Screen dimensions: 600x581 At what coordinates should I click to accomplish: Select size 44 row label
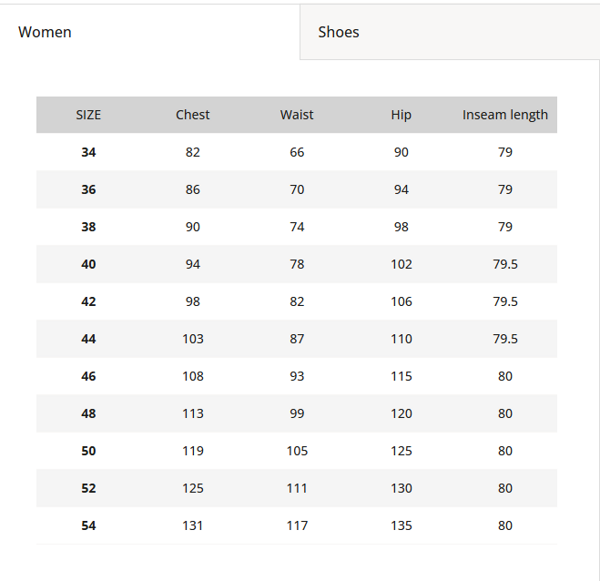point(88,339)
